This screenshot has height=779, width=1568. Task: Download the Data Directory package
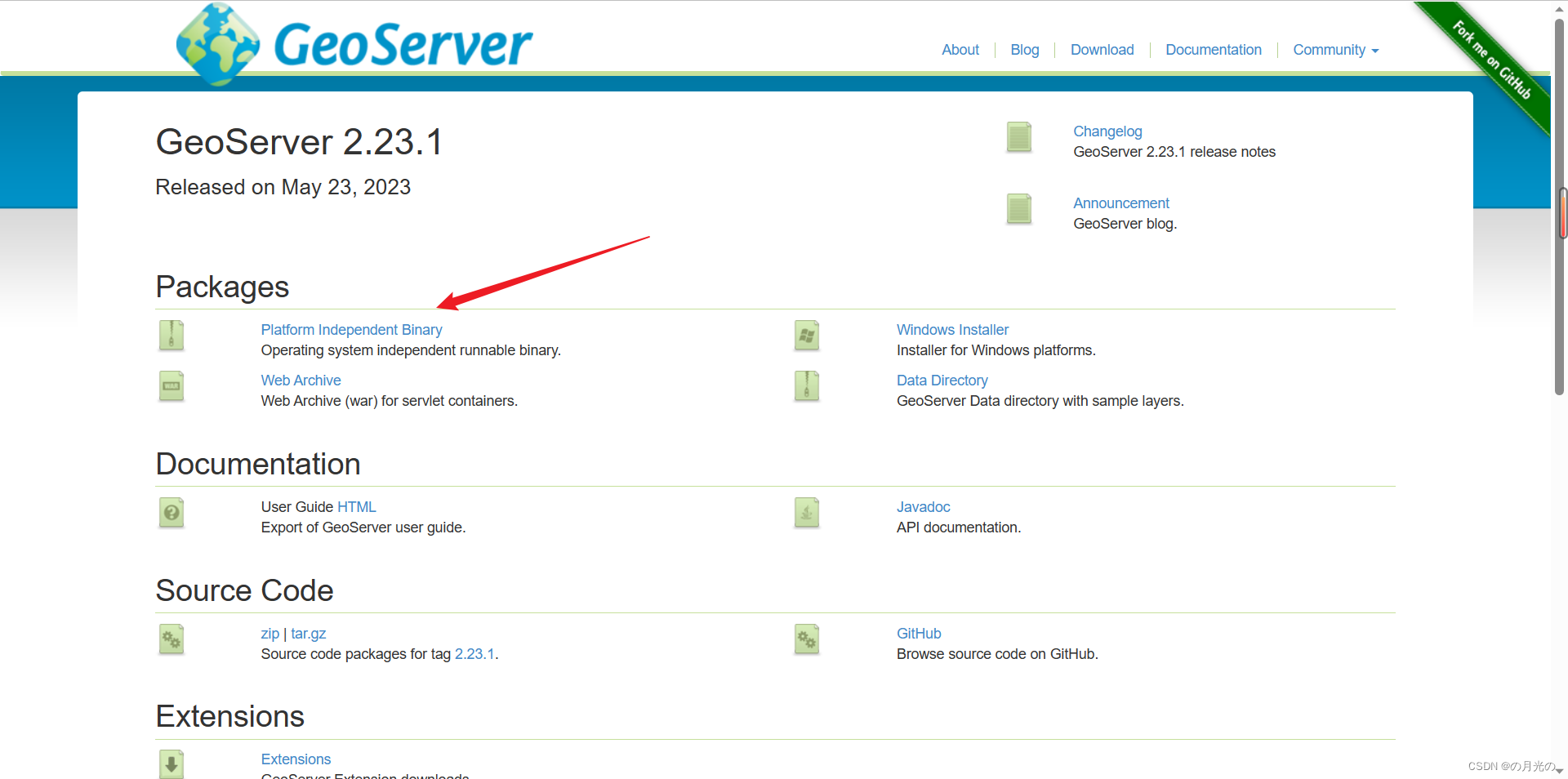[x=942, y=381]
